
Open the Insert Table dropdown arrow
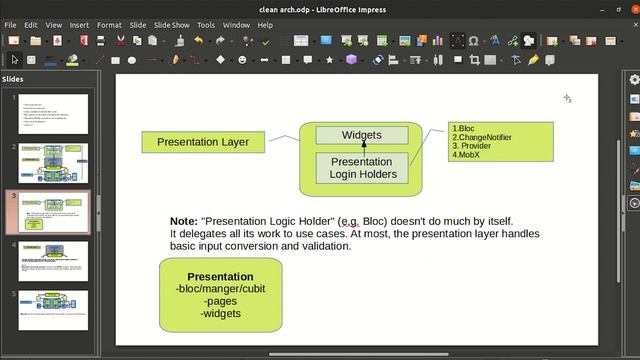(392, 41)
